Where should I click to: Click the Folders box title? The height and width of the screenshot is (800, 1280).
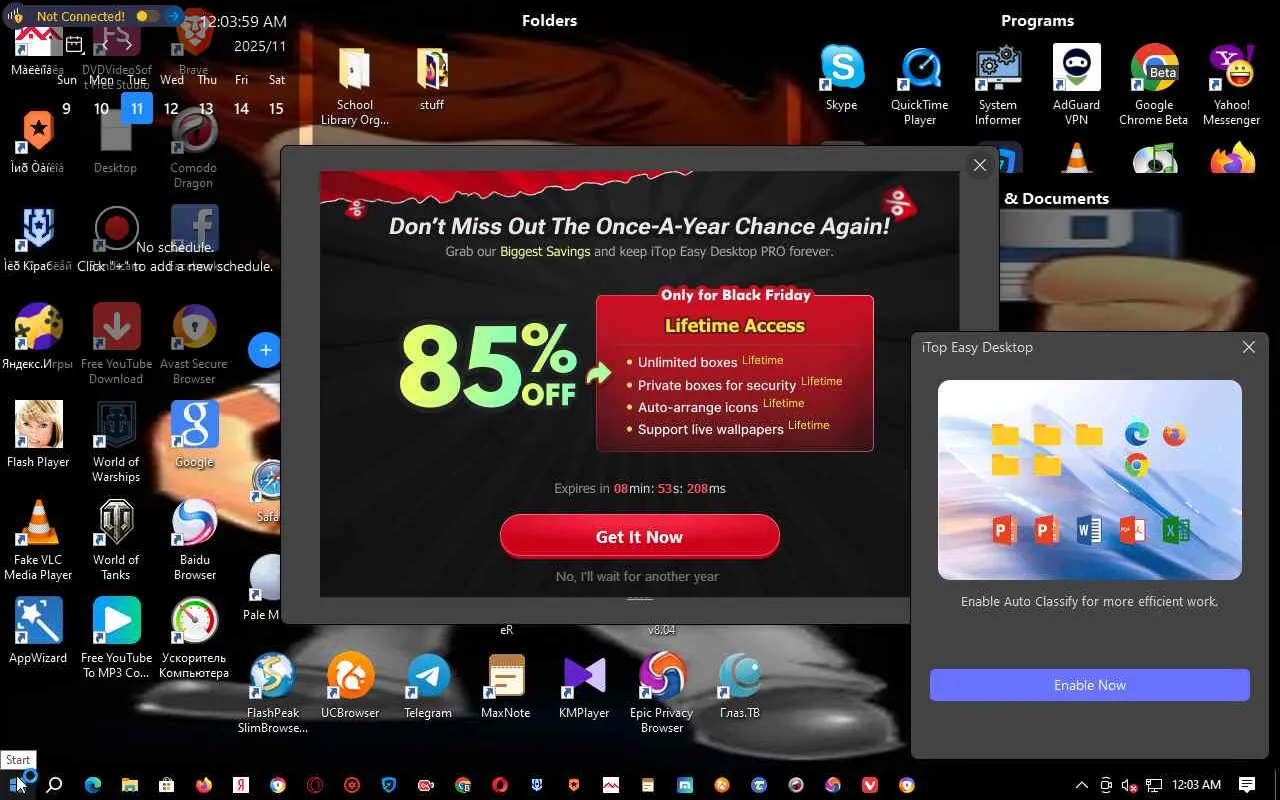click(x=549, y=20)
